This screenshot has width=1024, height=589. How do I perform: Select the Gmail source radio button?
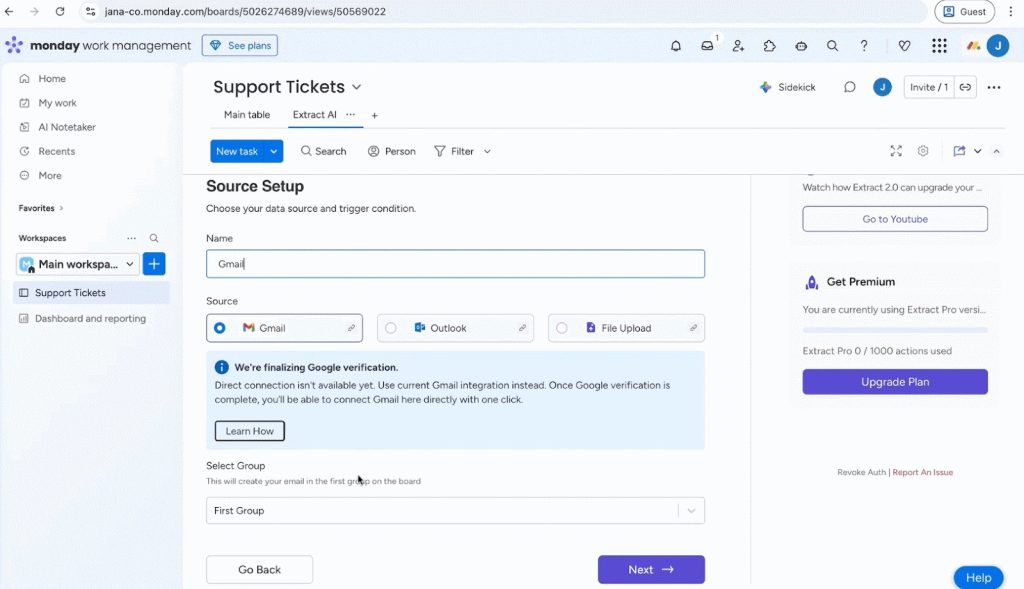click(220, 328)
